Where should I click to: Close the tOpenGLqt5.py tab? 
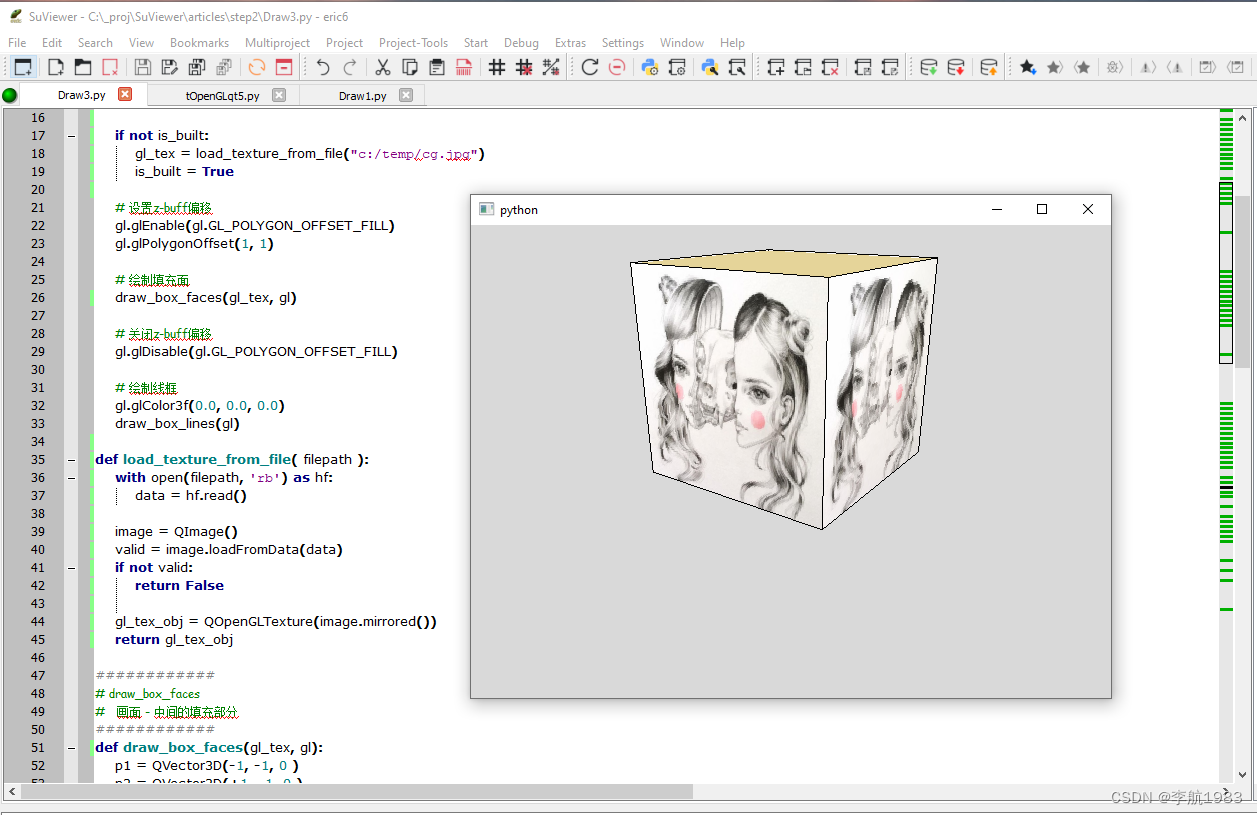(279, 95)
